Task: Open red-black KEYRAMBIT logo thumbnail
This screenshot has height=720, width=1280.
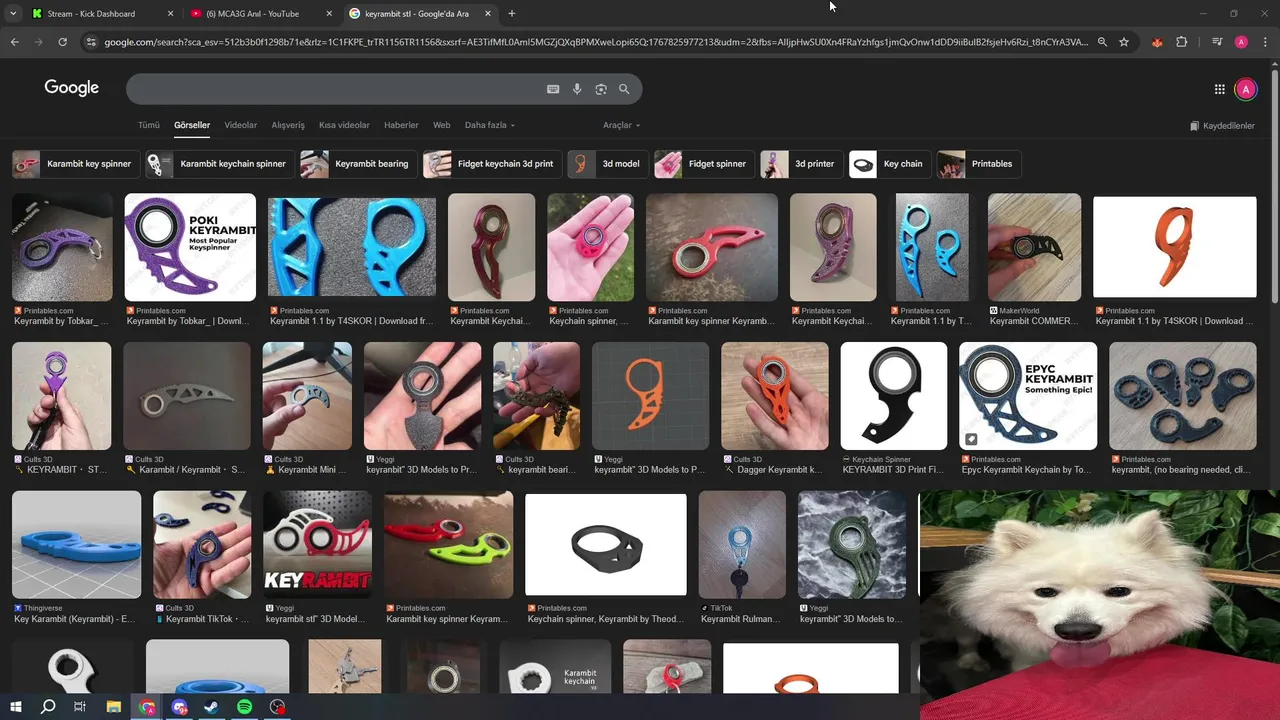Action: (317, 544)
